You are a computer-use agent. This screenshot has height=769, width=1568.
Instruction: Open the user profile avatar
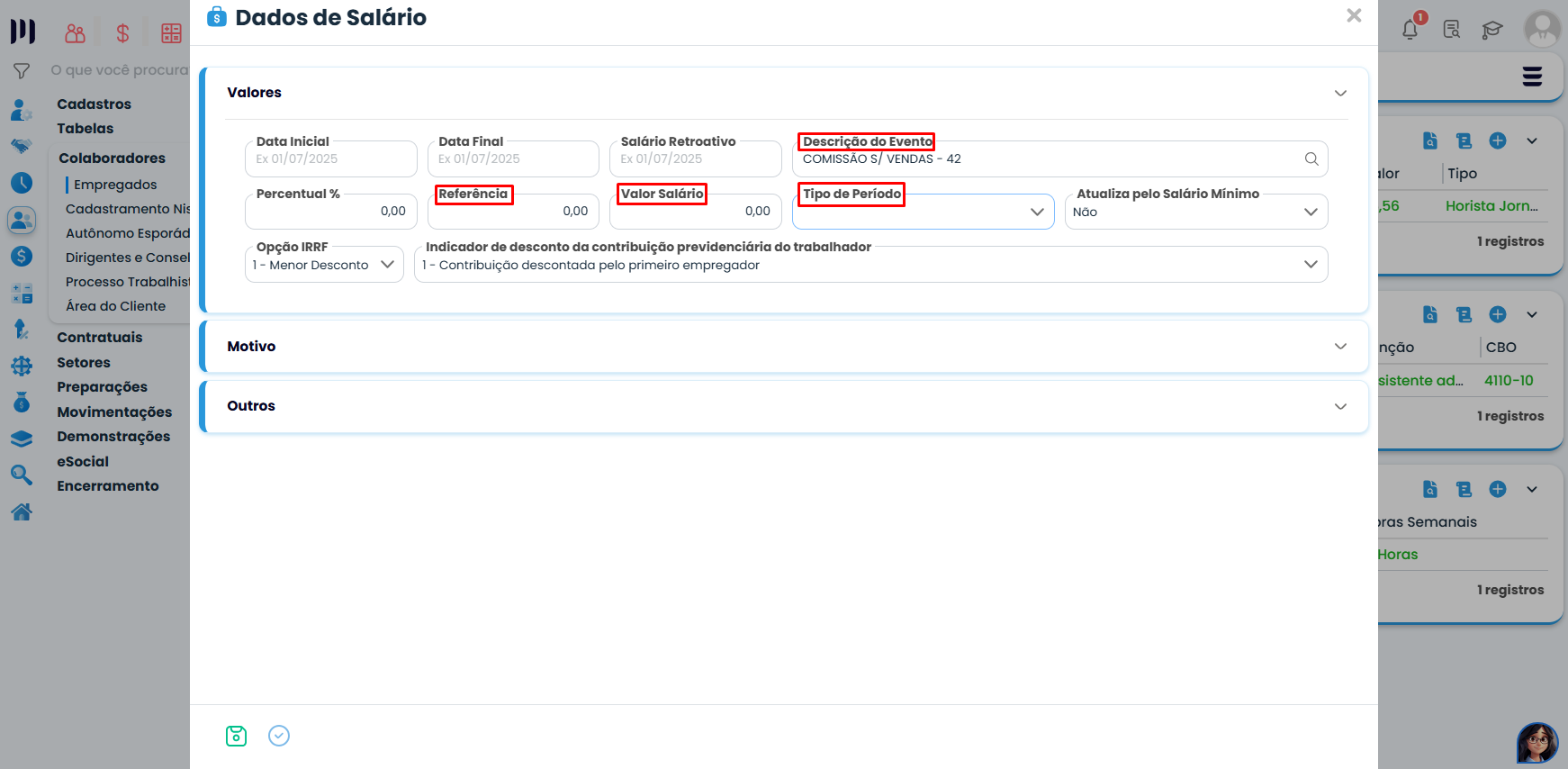pyautogui.click(x=1542, y=29)
